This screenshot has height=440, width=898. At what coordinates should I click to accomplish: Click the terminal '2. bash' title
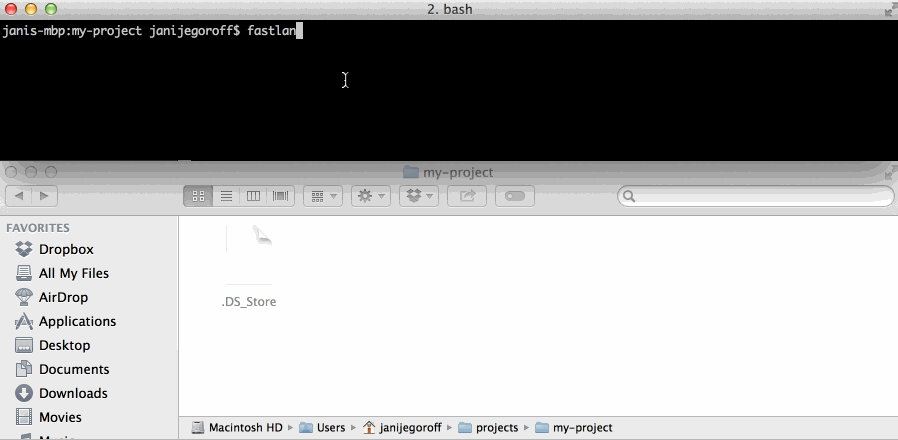(x=450, y=9)
